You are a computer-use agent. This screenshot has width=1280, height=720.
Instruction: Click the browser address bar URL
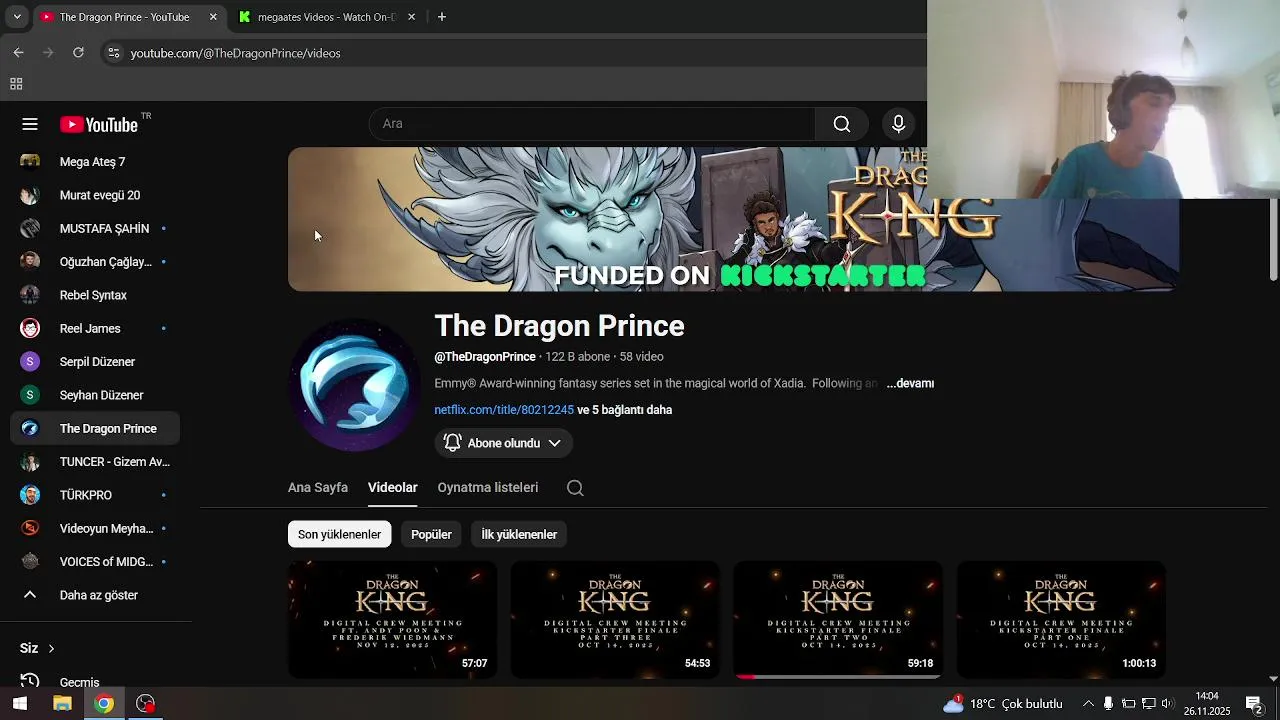point(235,53)
